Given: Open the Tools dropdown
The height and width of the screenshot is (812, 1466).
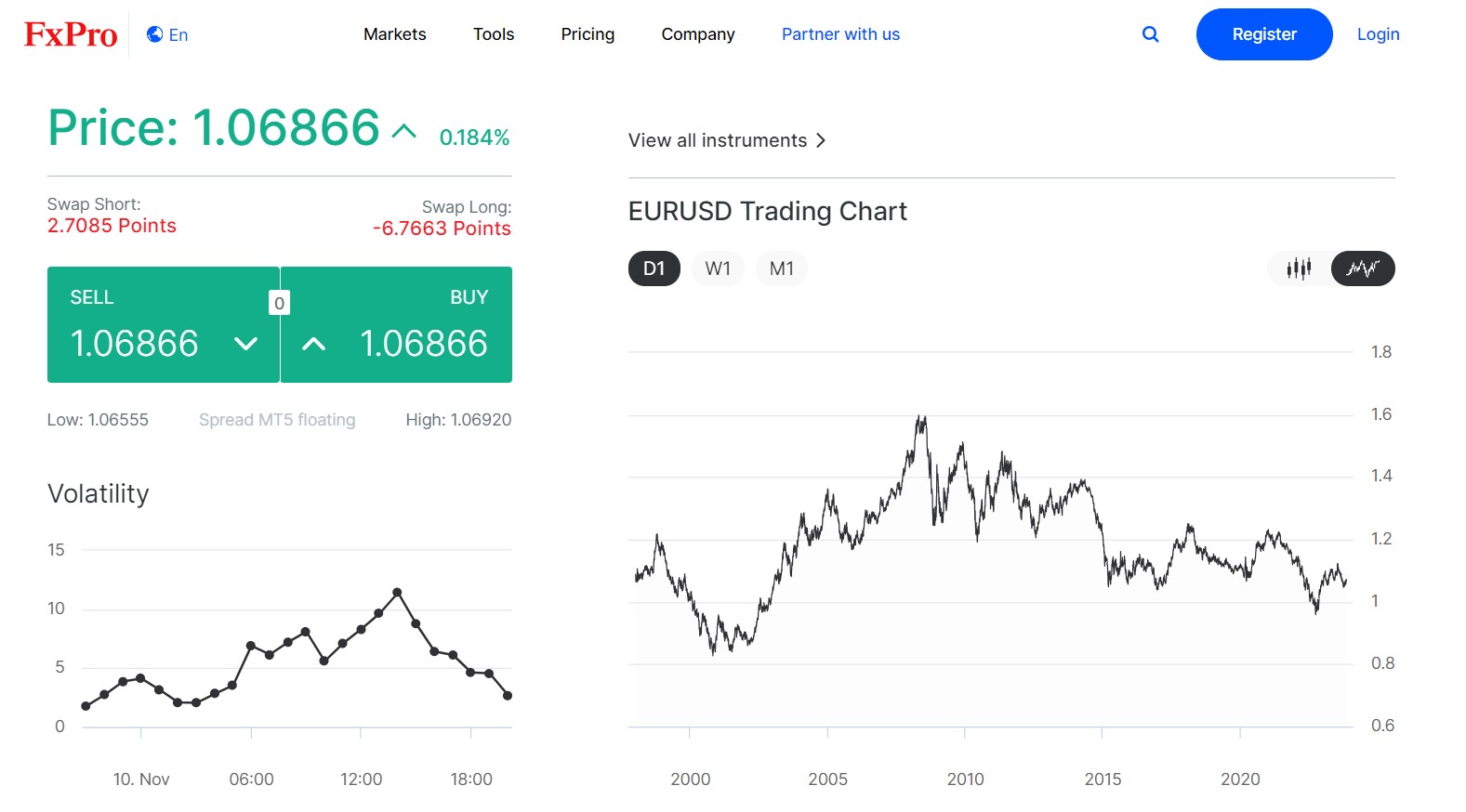Looking at the screenshot, I should [x=493, y=34].
